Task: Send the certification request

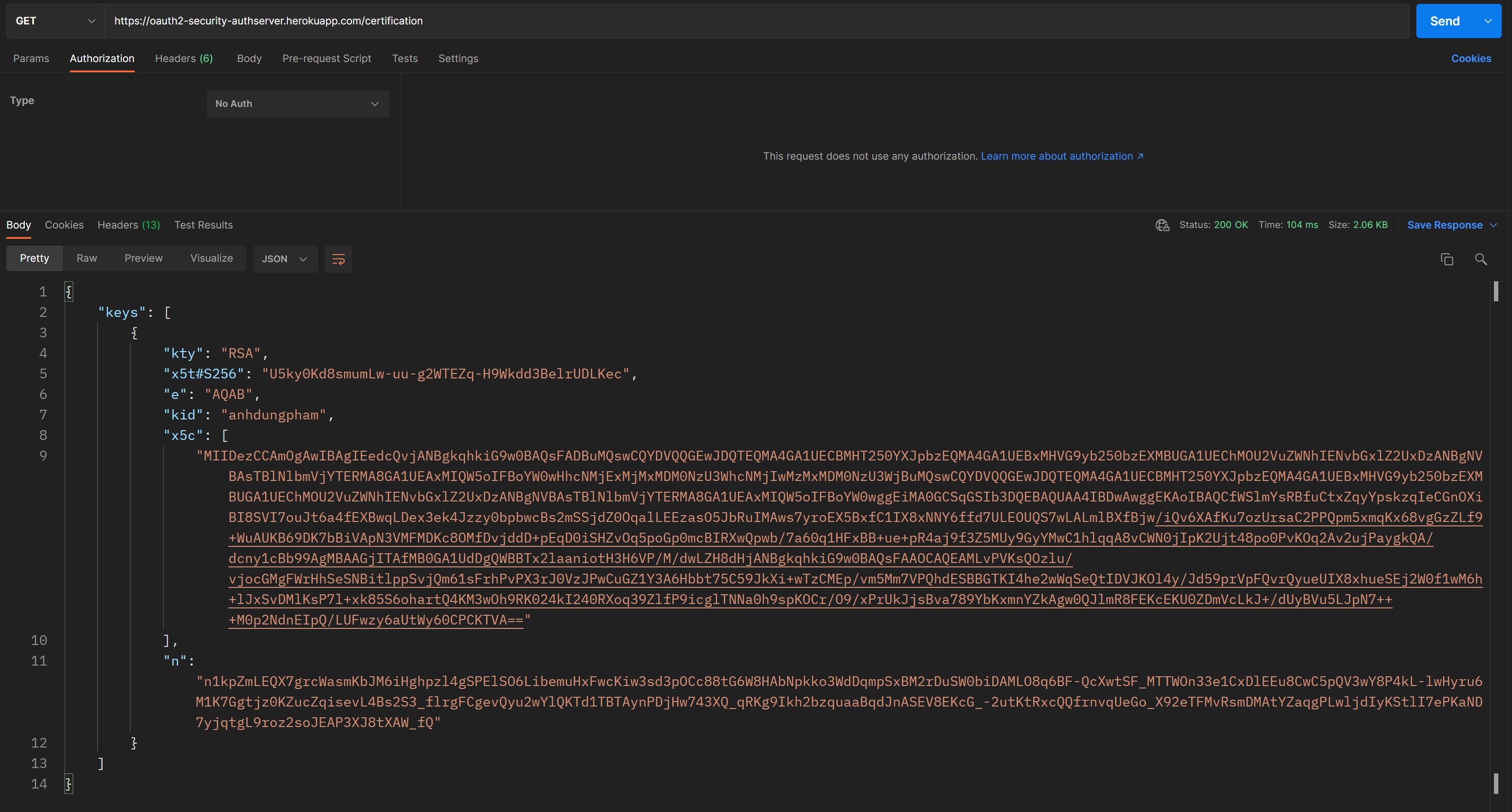Action: click(1445, 21)
